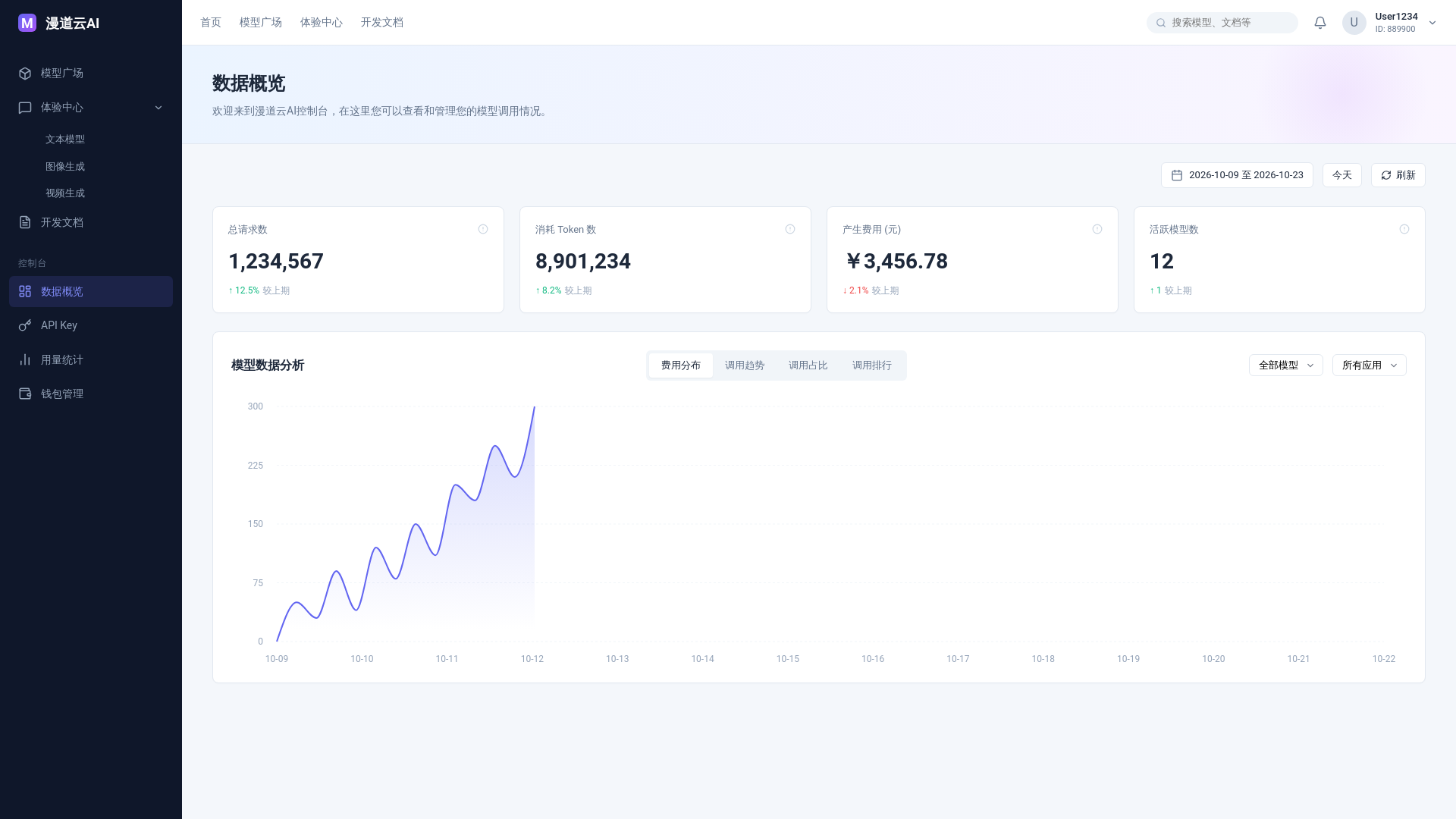Viewport: 1456px width, 819px height.
Task: Switch to the 调用占比 tab
Action: click(x=808, y=366)
